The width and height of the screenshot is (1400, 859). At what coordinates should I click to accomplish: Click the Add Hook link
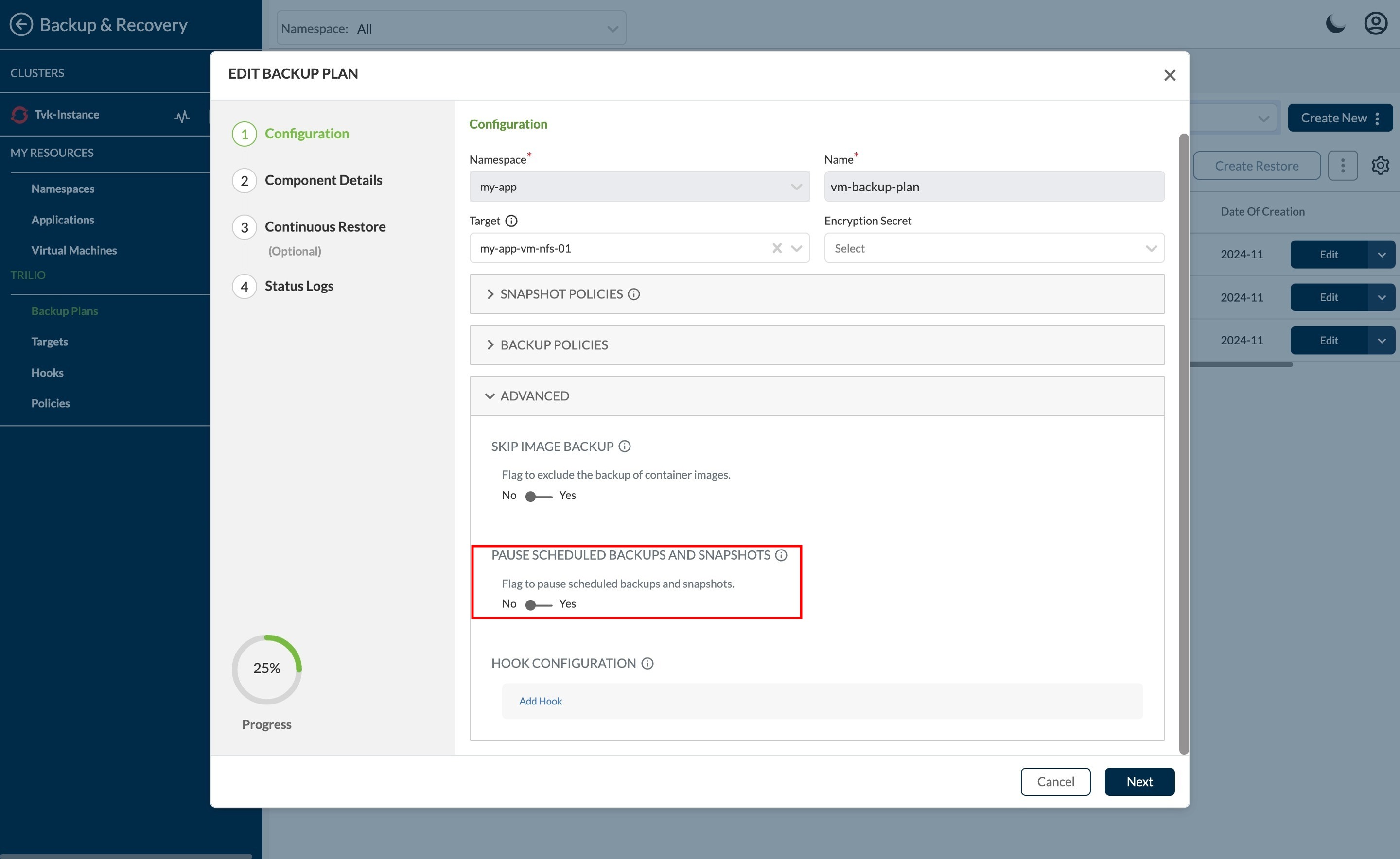point(540,701)
